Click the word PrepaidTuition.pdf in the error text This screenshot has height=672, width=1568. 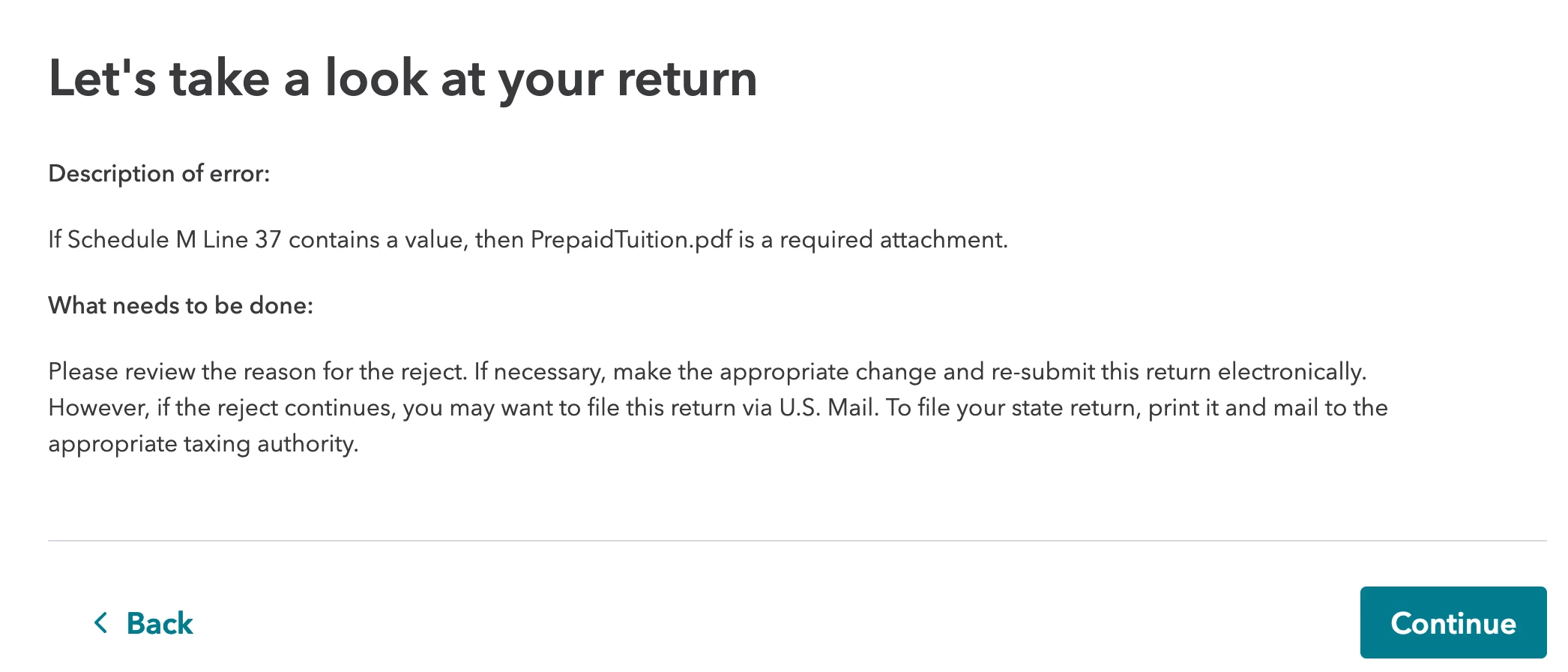(631, 240)
